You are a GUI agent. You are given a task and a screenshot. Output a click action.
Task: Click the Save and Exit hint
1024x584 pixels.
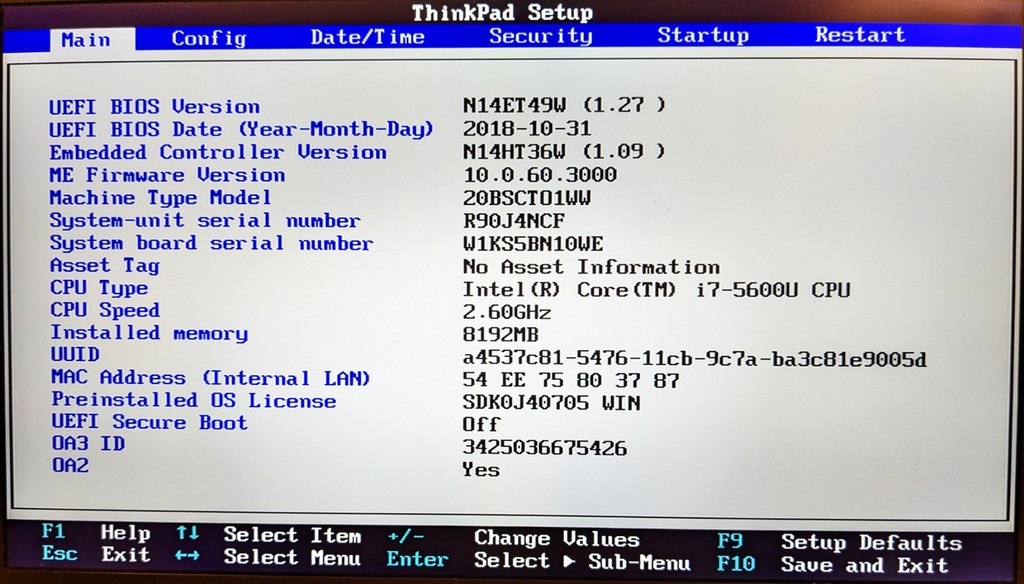coord(865,564)
